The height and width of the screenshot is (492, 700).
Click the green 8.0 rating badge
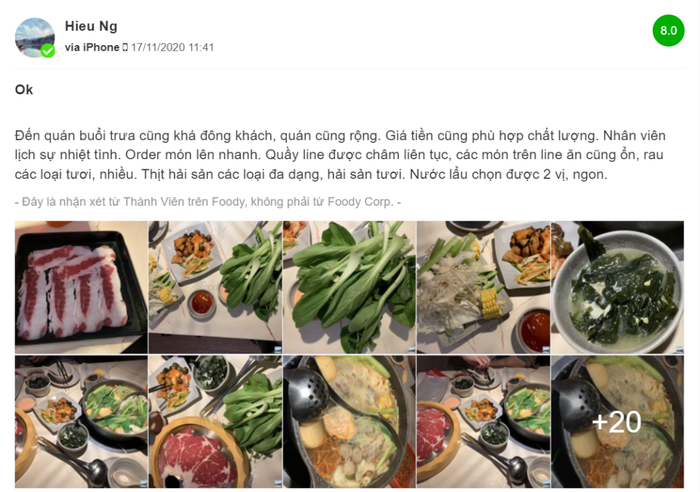tap(668, 30)
